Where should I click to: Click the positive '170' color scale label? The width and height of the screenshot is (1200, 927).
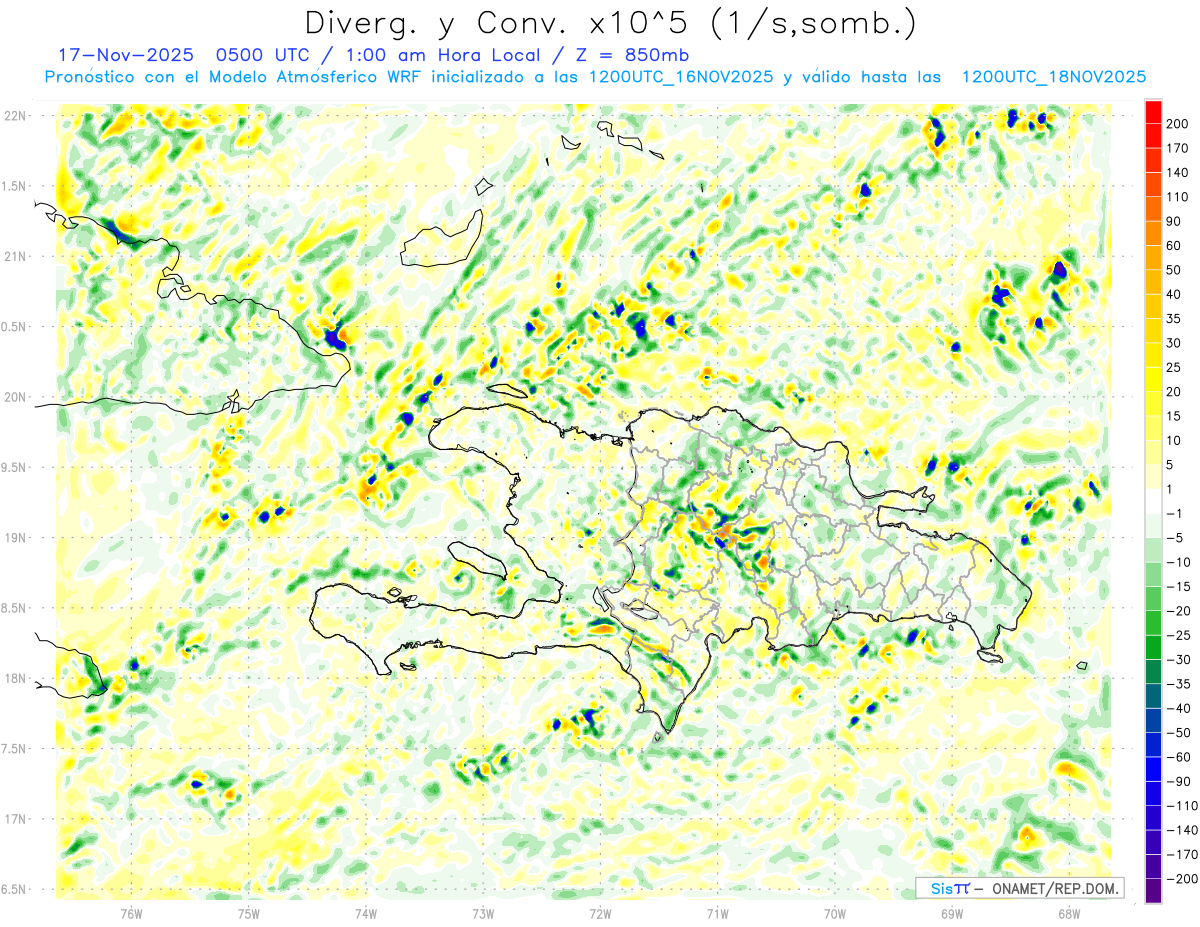coord(1179,148)
